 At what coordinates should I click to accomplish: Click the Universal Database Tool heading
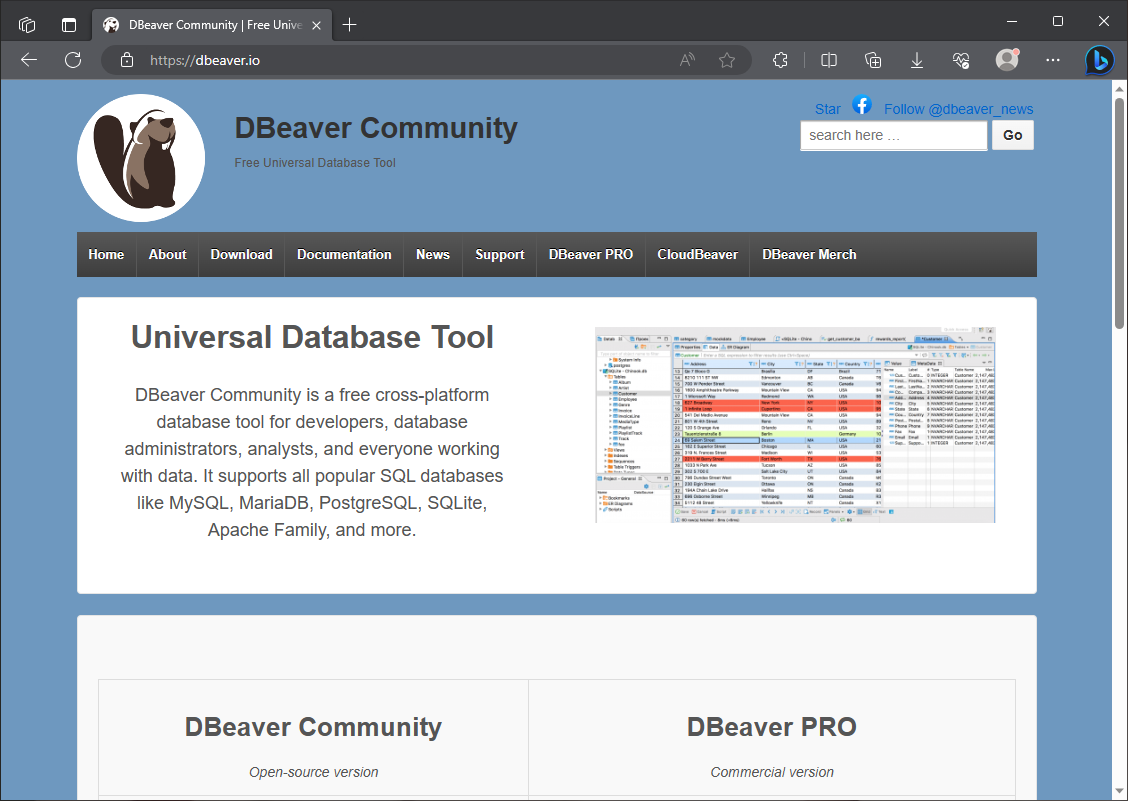click(x=312, y=338)
